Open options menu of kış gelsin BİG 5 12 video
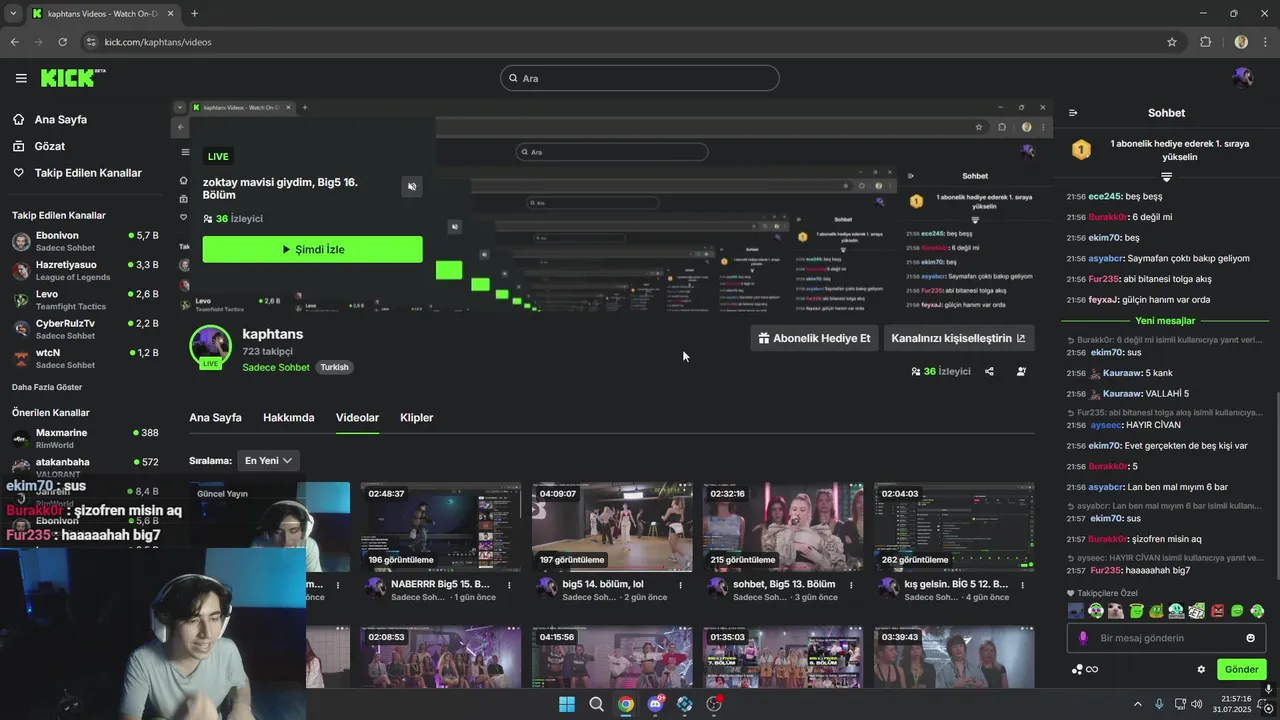 coord(1023,585)
